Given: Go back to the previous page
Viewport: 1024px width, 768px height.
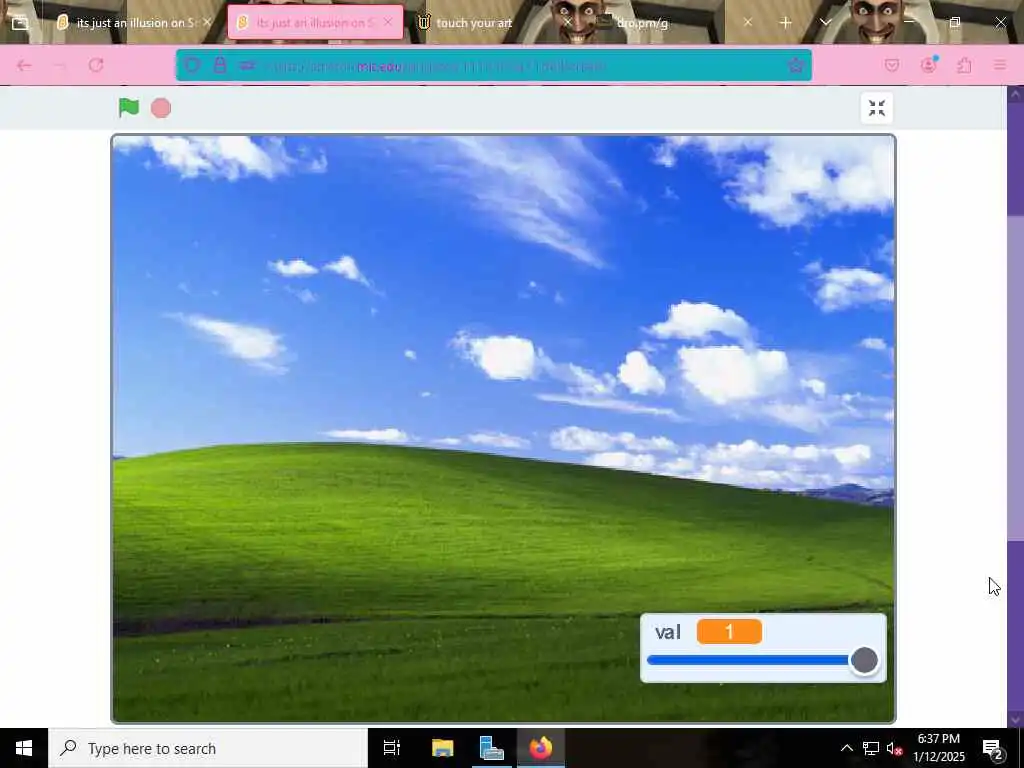Looking at the screenshot, I should [x=24, y=65].
